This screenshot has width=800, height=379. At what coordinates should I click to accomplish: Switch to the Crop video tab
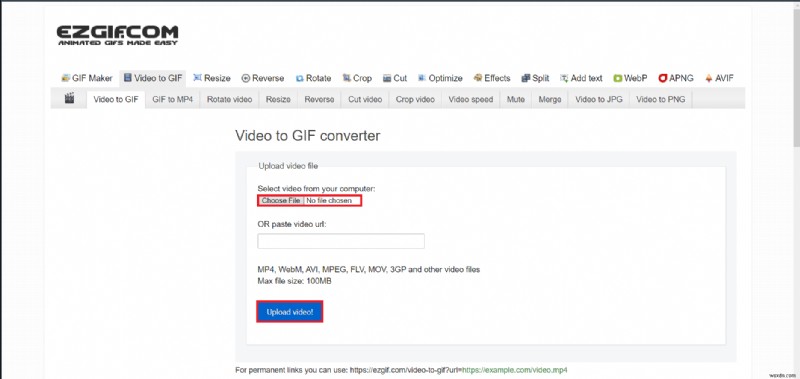415,99
